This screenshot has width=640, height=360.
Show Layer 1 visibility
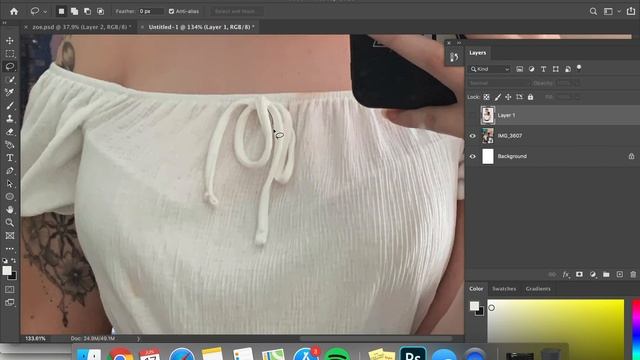[x=473, y=116]
